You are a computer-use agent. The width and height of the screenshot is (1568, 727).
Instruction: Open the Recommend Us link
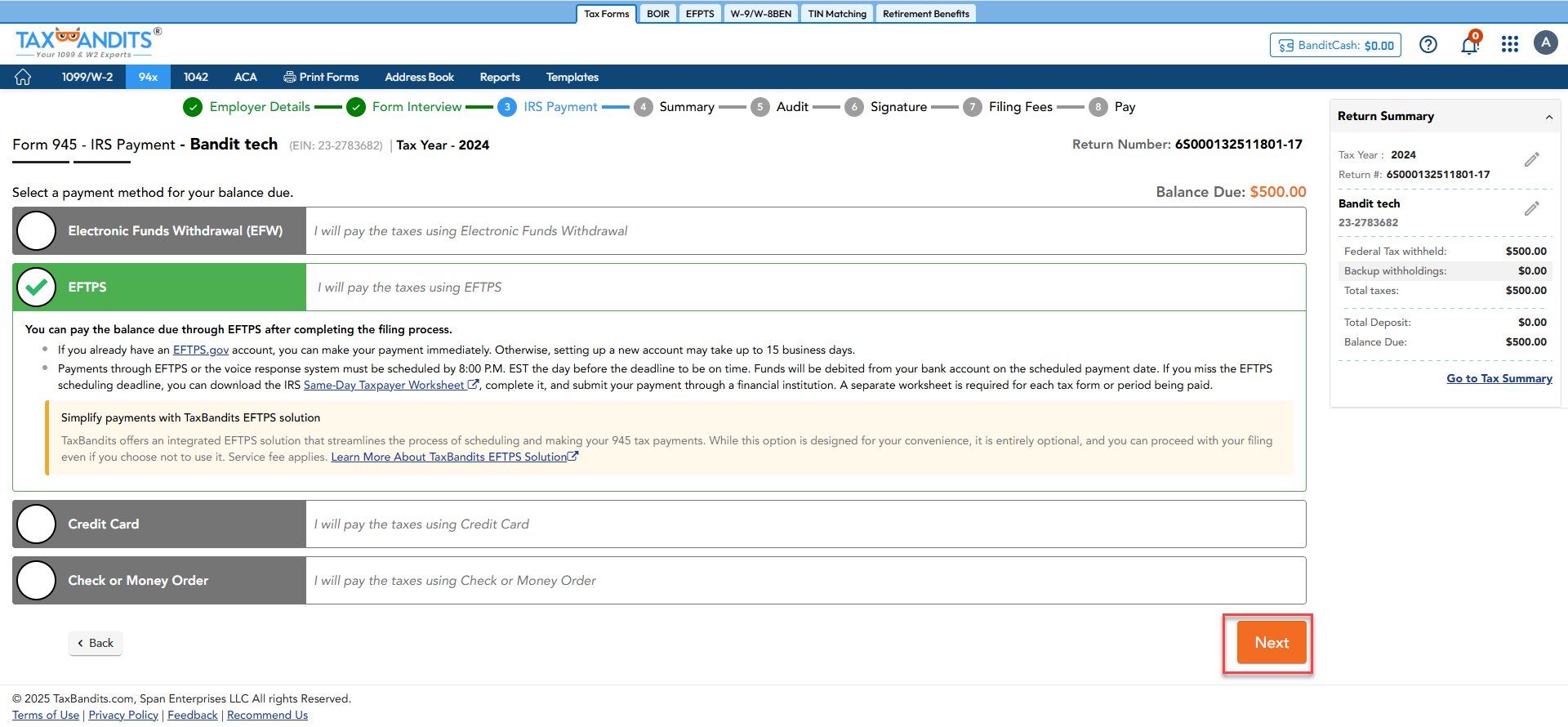[267, 715]
